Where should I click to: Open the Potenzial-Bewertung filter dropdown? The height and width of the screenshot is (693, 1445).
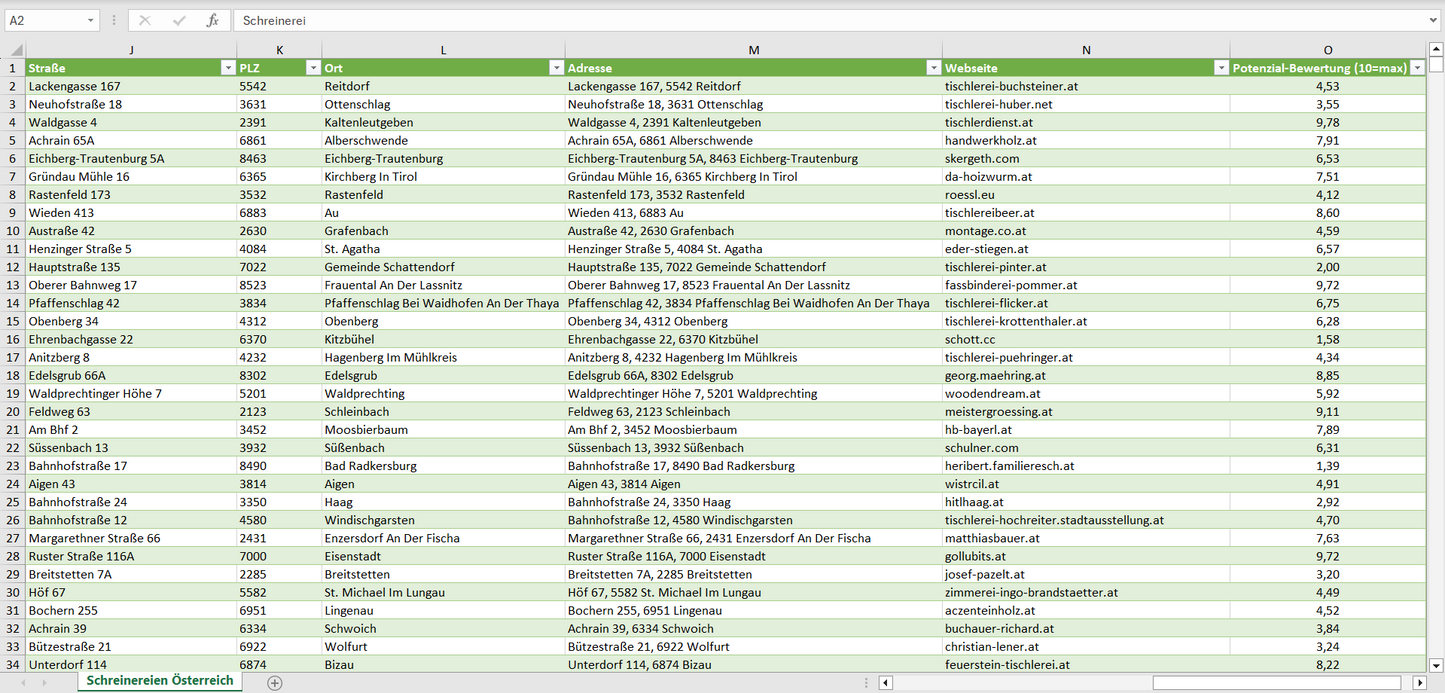[1417, 68]
